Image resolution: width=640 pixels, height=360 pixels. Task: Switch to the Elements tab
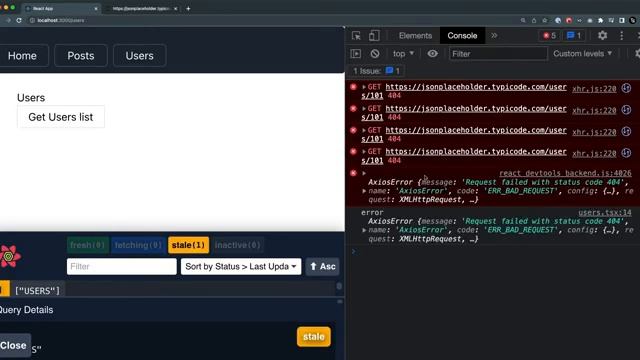click(x=415, y=36)
